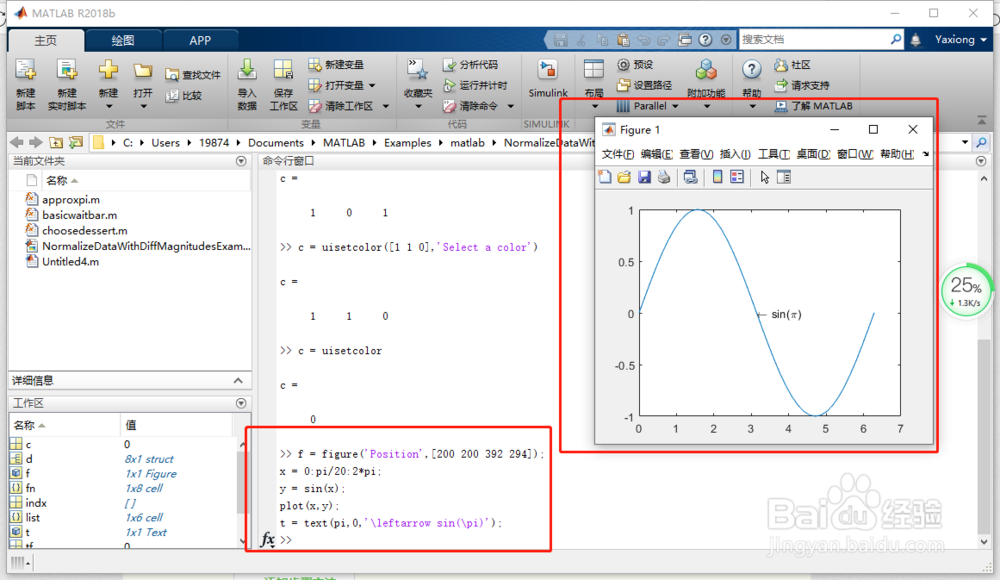This screenshot has width=1000, height=580.
Task: Go up one folder level icon
Action: (x=56, y=142)
